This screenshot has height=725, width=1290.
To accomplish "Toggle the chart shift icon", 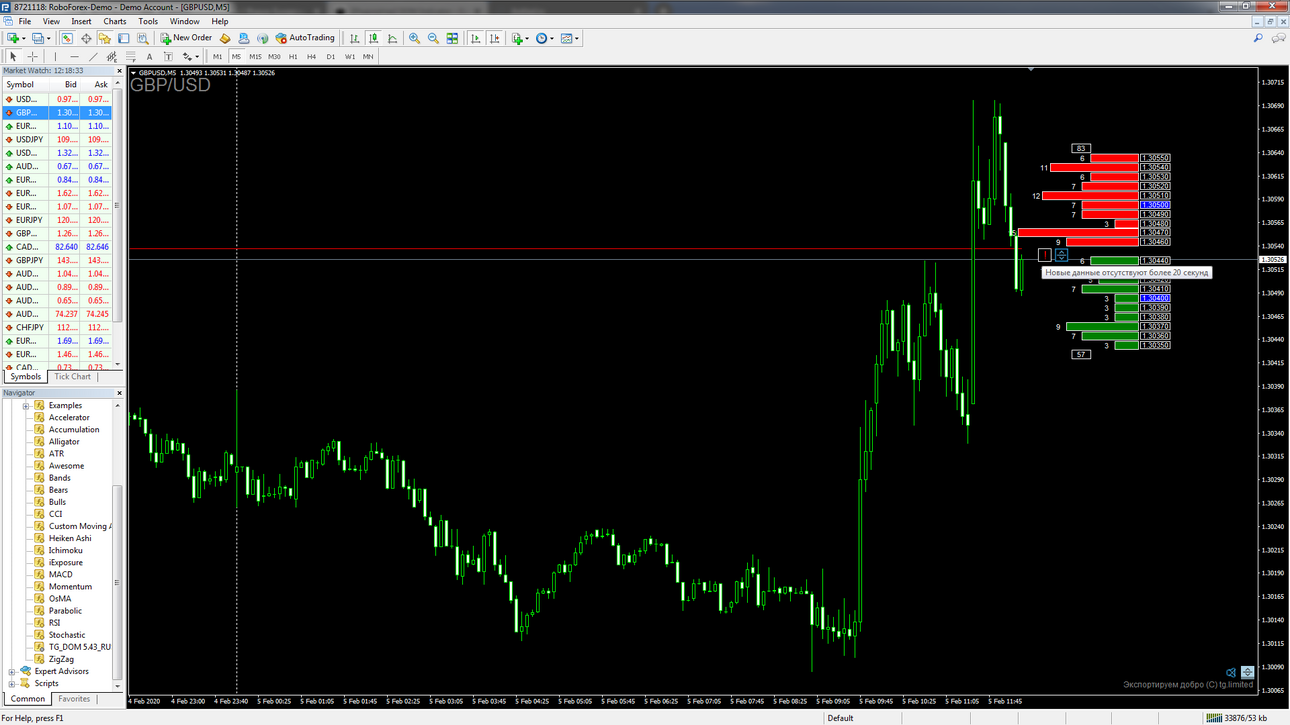I will (x=495, y=38).
